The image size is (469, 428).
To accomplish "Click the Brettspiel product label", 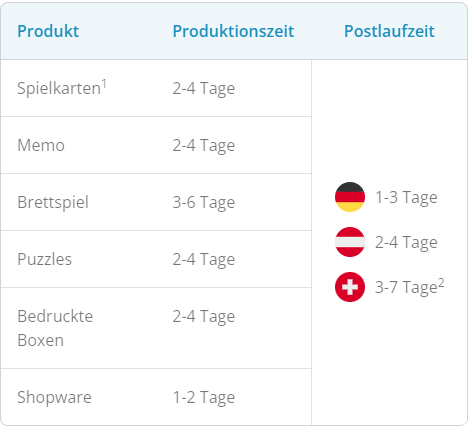I will click(53, 202).
